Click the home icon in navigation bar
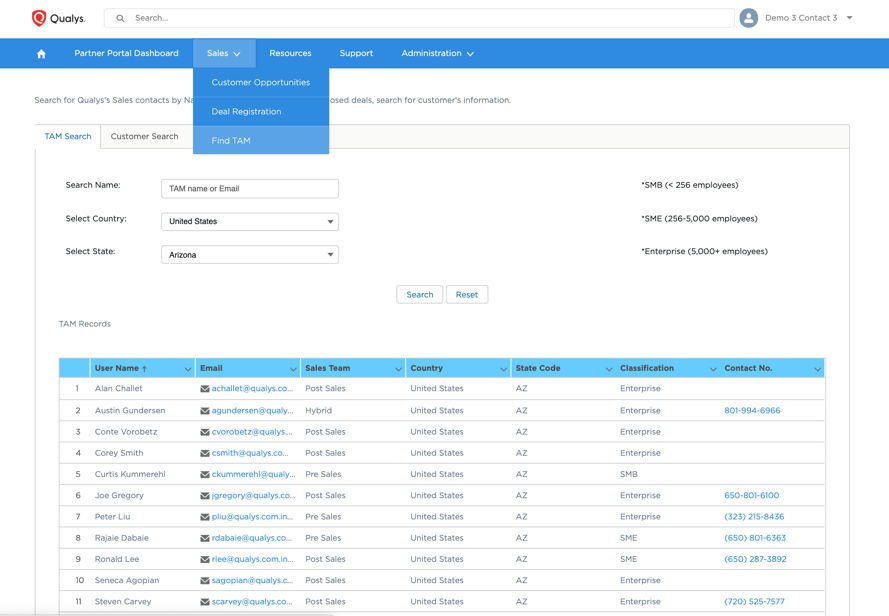The width and height of the screenshot is (889, 616). [41, 54]
